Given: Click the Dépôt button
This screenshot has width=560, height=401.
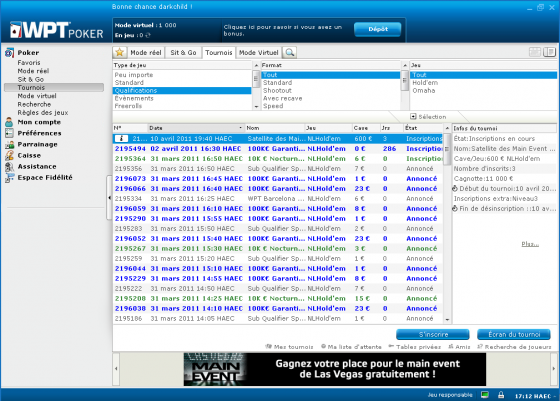Looking at the screenshot, I should tap(378, 29).
